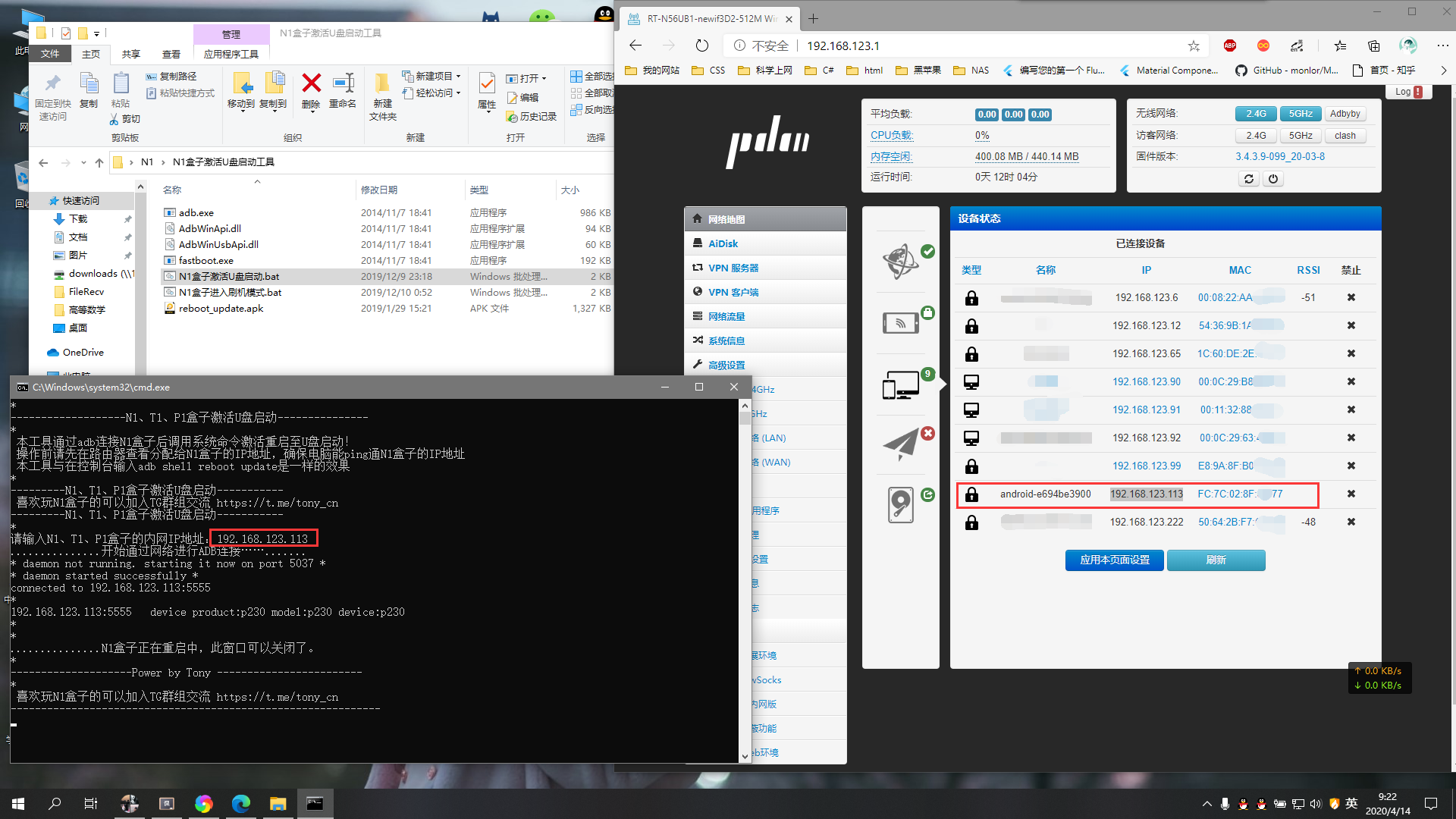The width and height of the screenshot is (1456, 819).
Task: Open the VPN 服务器 menu item
Action: click(733, 268)
